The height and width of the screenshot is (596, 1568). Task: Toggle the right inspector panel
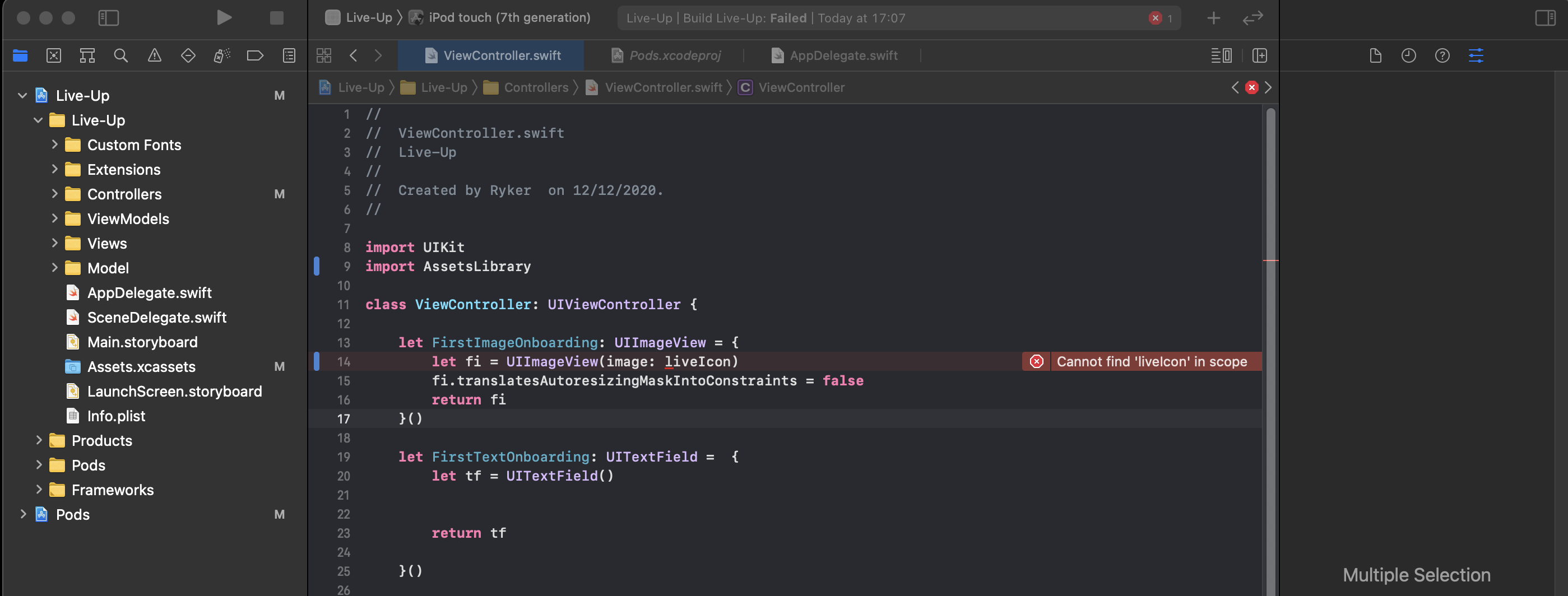(x=1545, y=17)
